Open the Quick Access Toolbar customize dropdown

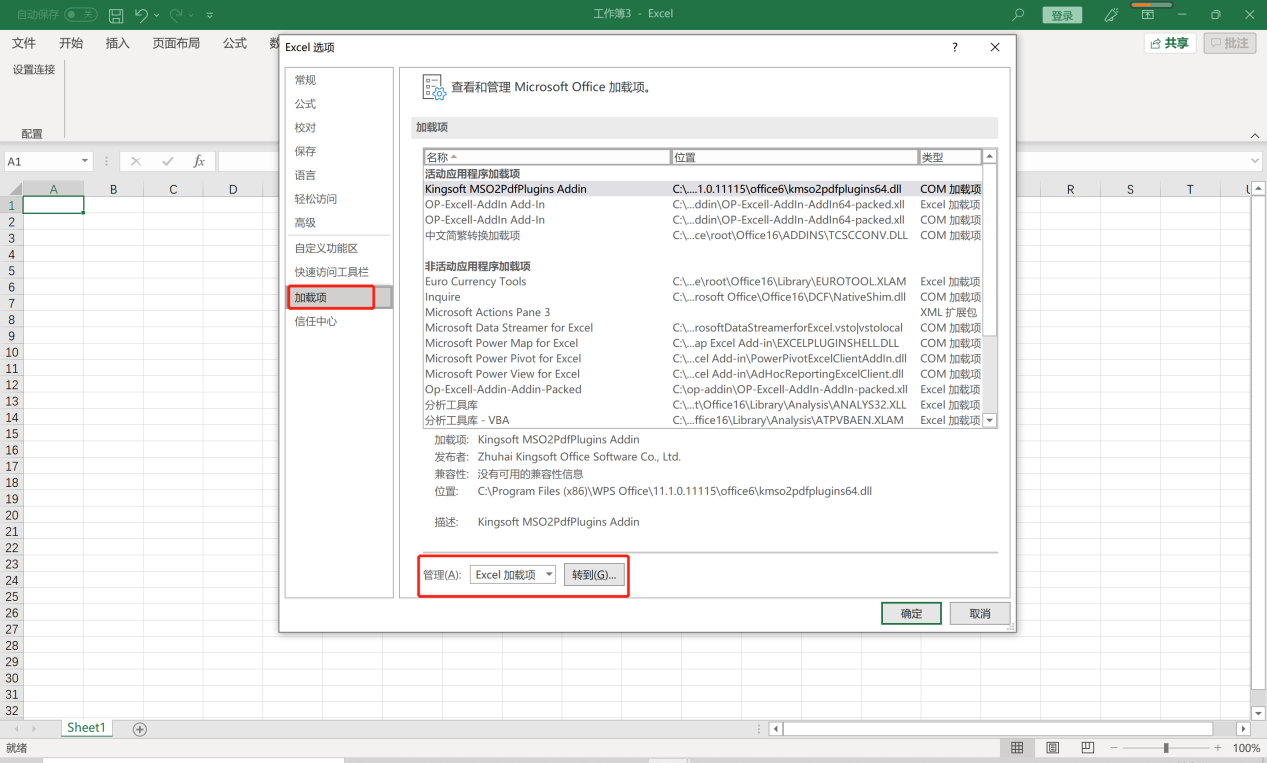(x=209, y=15)
